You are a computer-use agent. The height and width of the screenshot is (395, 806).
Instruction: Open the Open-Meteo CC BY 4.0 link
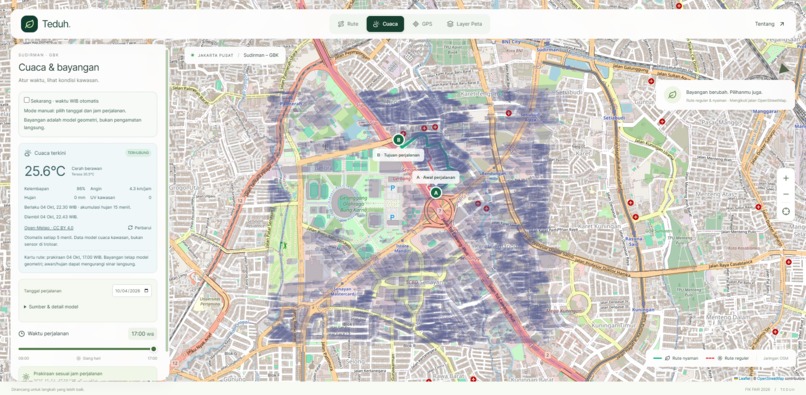49,227
